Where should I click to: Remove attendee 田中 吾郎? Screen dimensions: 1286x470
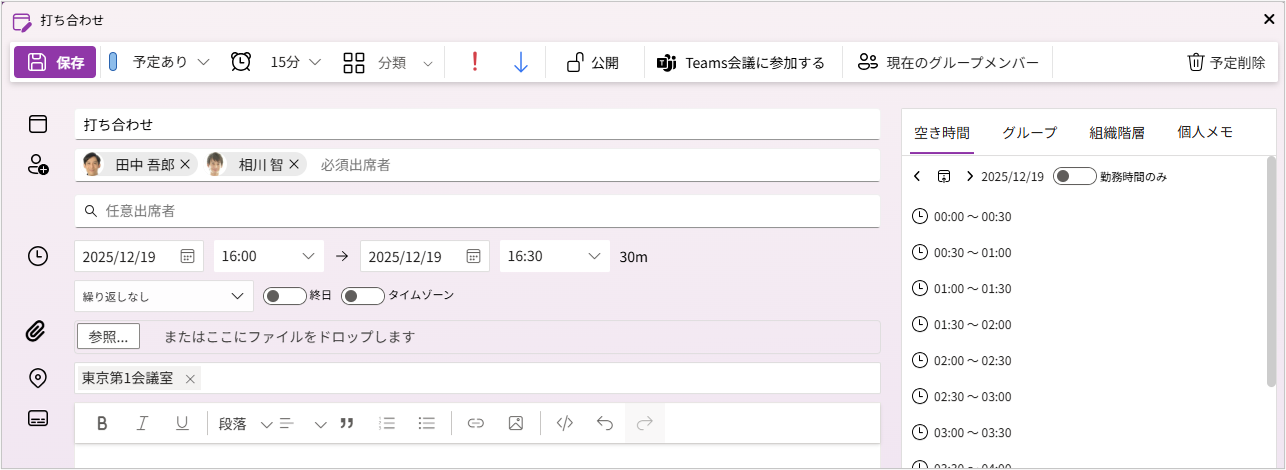coord(185,165)
